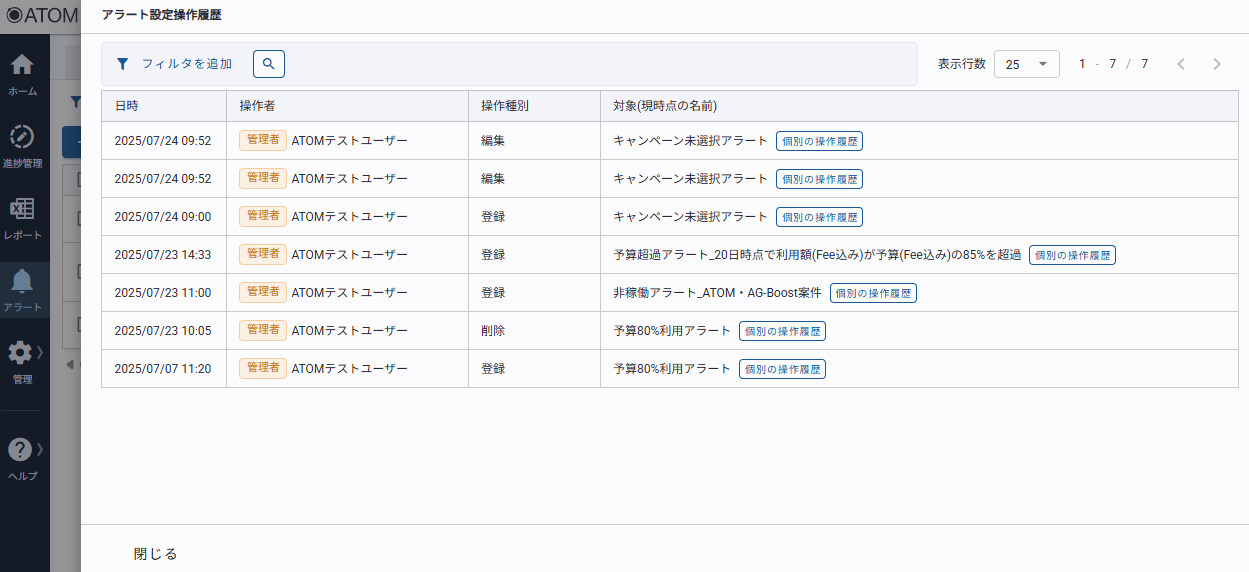Open the 表示行数 dropdown showing 25
This screenshot has width=1249, height=572.
(1026, 64)
